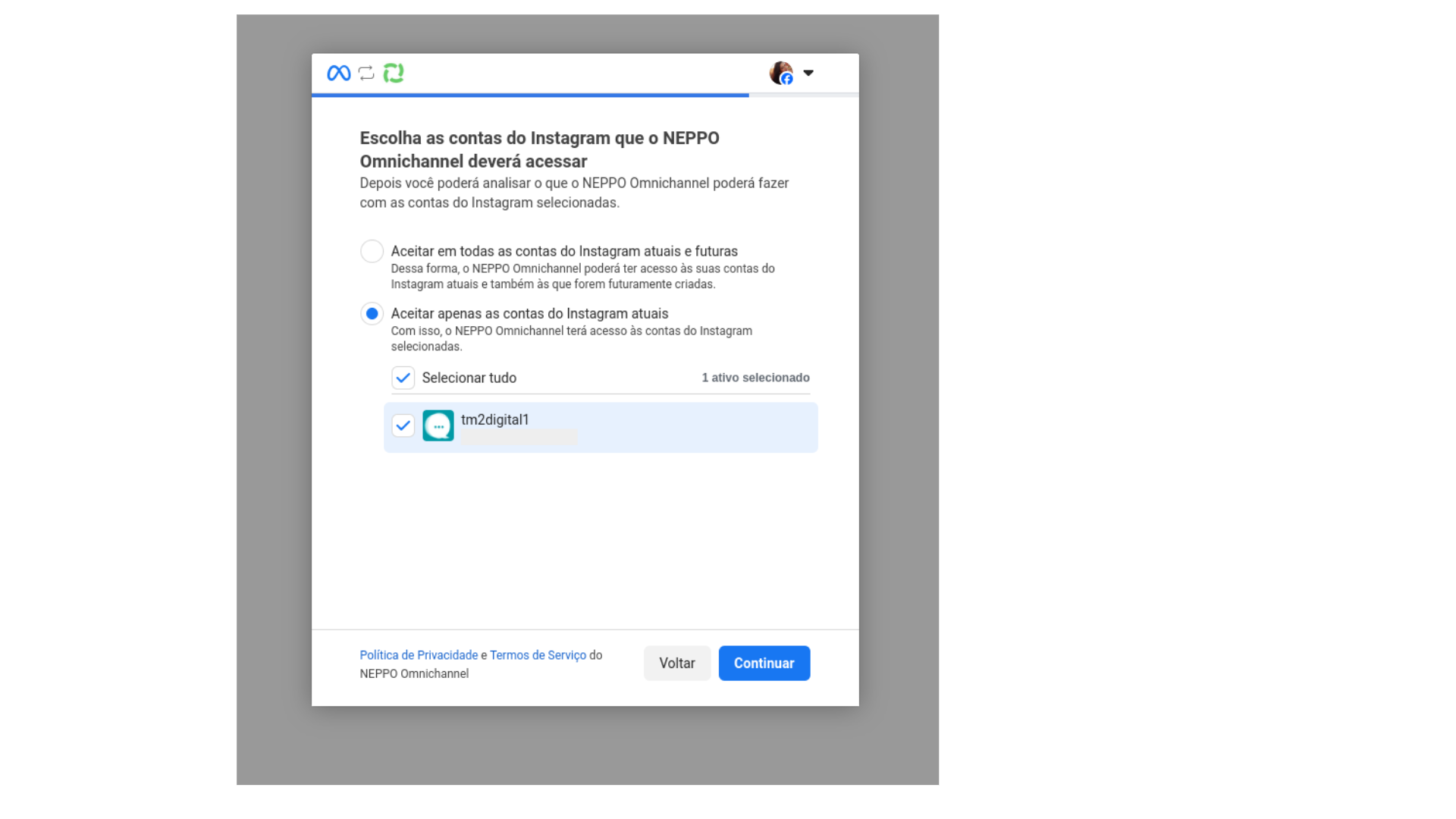The image size is (1456, 819).
Task: Click the Meta logo icon
Action: 338,73
